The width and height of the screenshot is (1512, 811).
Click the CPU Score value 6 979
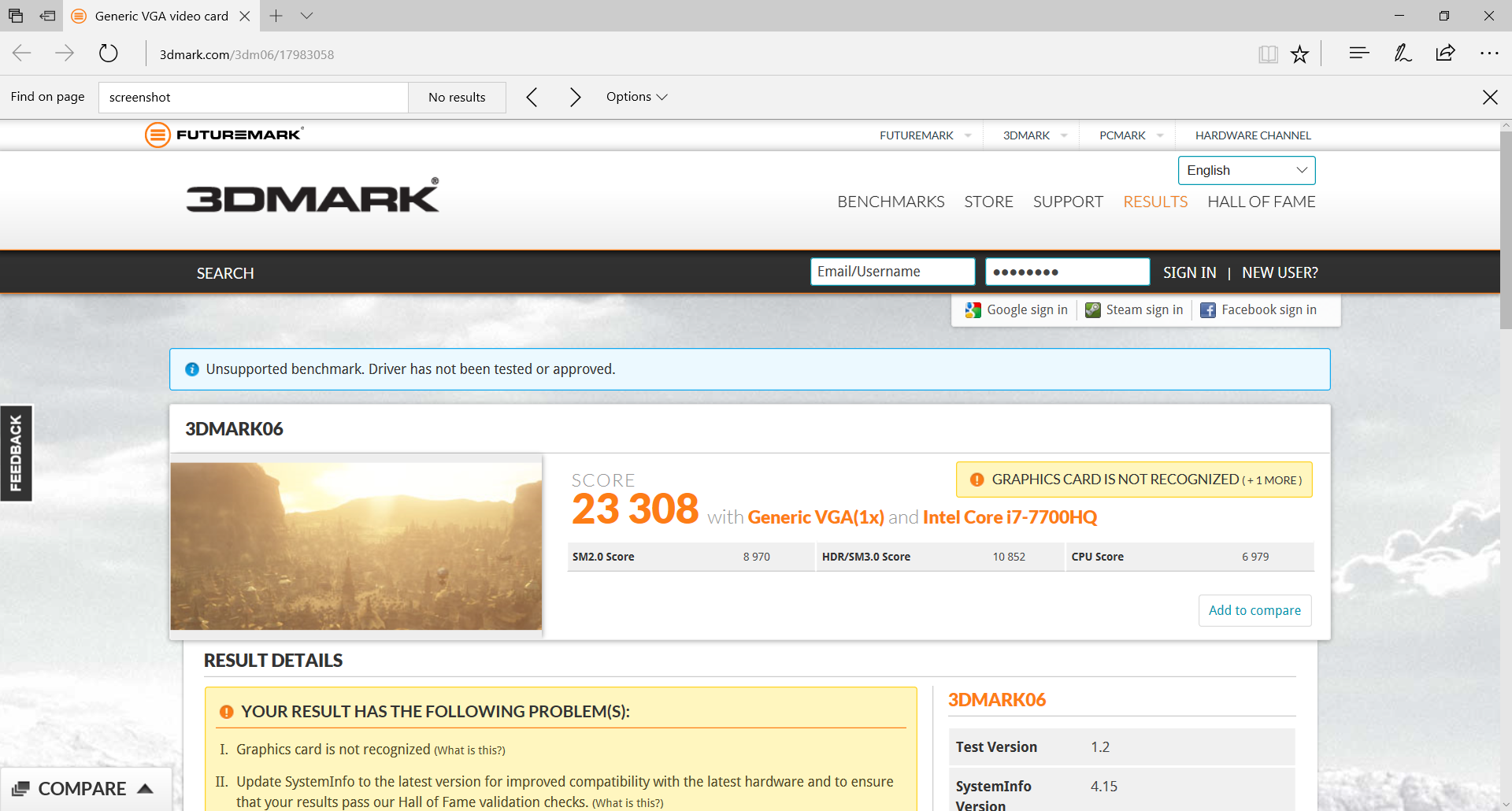(x=1255, y=557)
